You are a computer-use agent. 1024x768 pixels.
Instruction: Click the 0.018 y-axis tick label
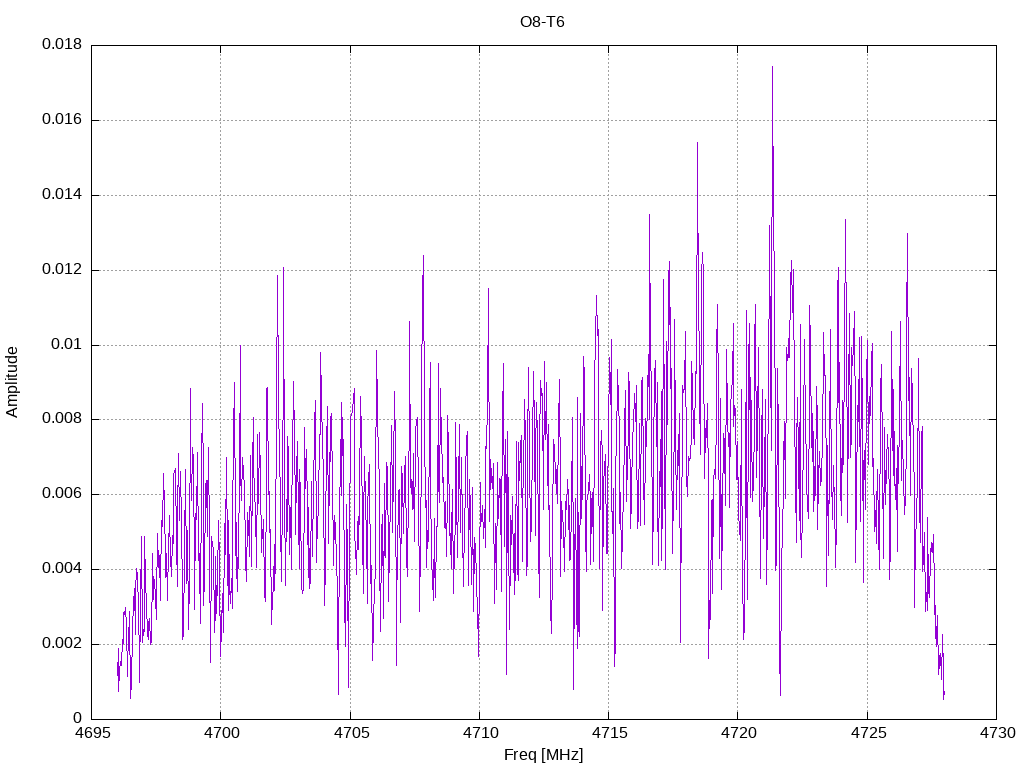(62, 44)
